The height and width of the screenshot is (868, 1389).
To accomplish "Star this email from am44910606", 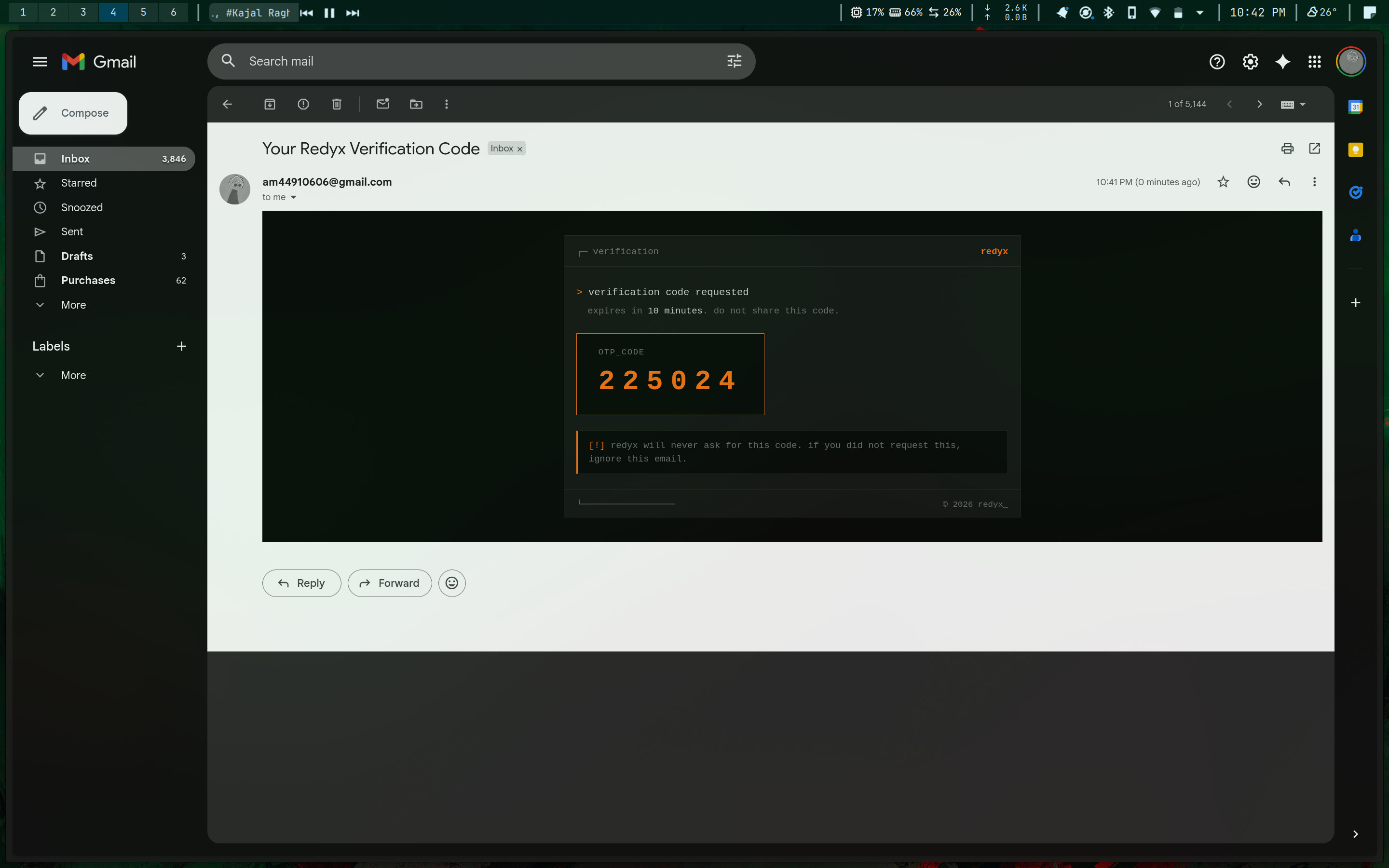I will [1223, 182].
